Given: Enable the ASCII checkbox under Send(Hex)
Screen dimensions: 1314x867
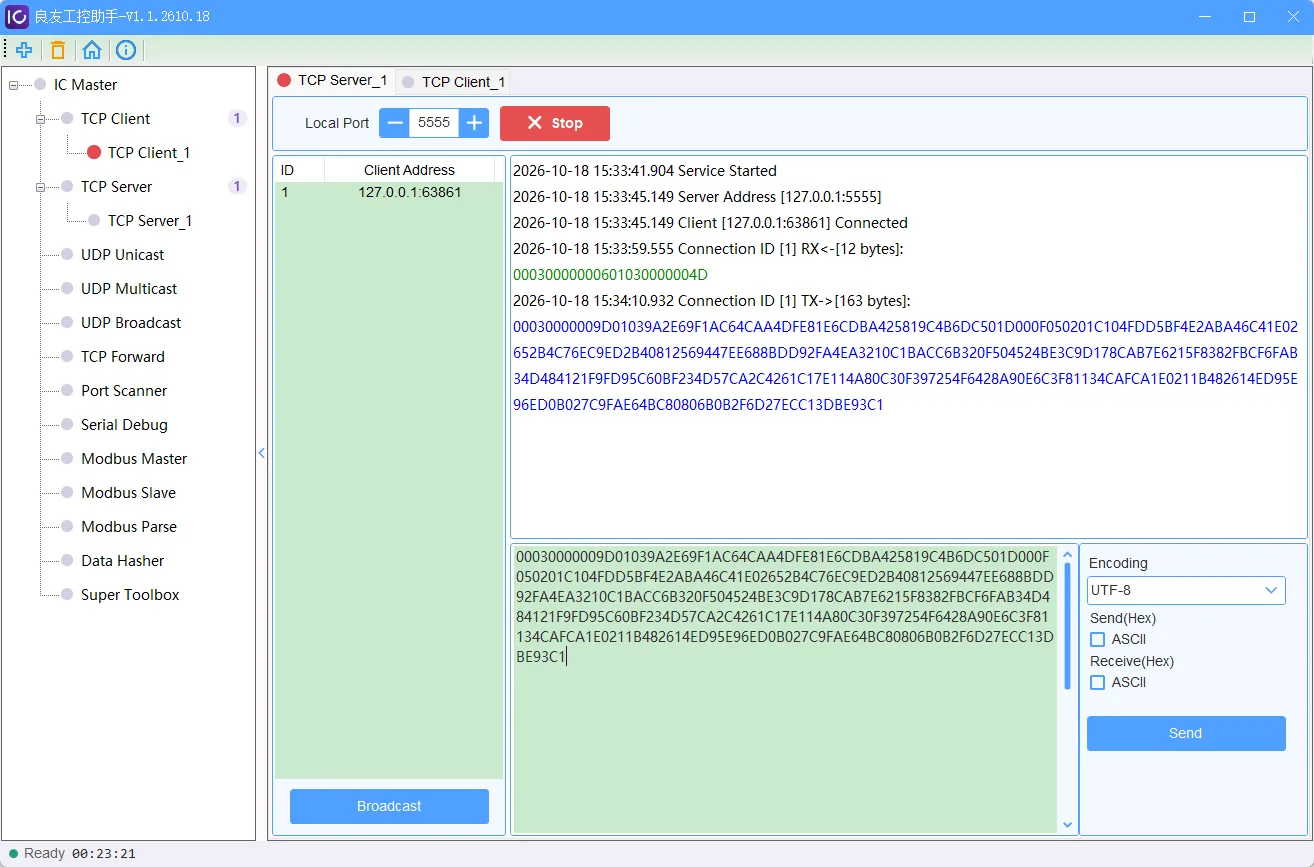Looking at the screenshot, I should click(1098, 639).
